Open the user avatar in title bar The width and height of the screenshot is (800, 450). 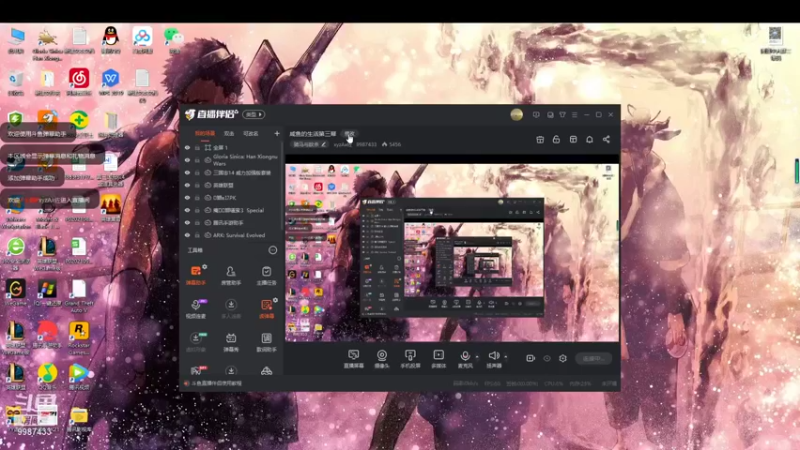click(516, 114)
